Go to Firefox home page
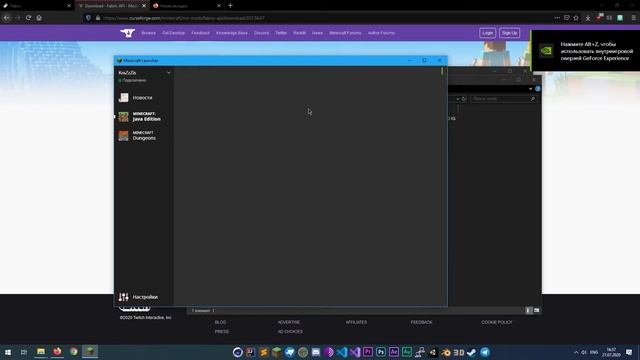 pyautogui.click(x=39, y=18)
